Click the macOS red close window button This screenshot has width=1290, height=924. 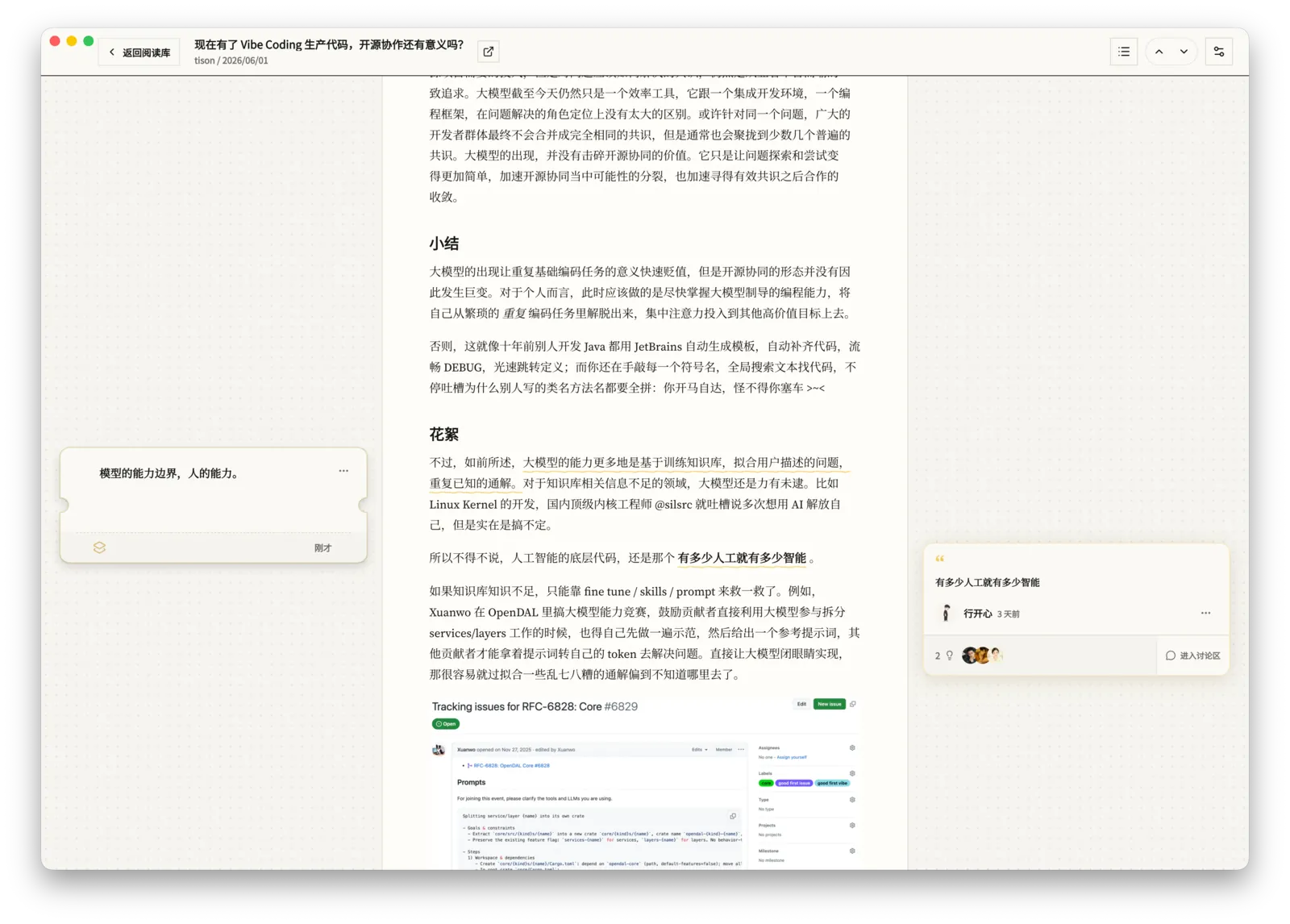[55, 41]
